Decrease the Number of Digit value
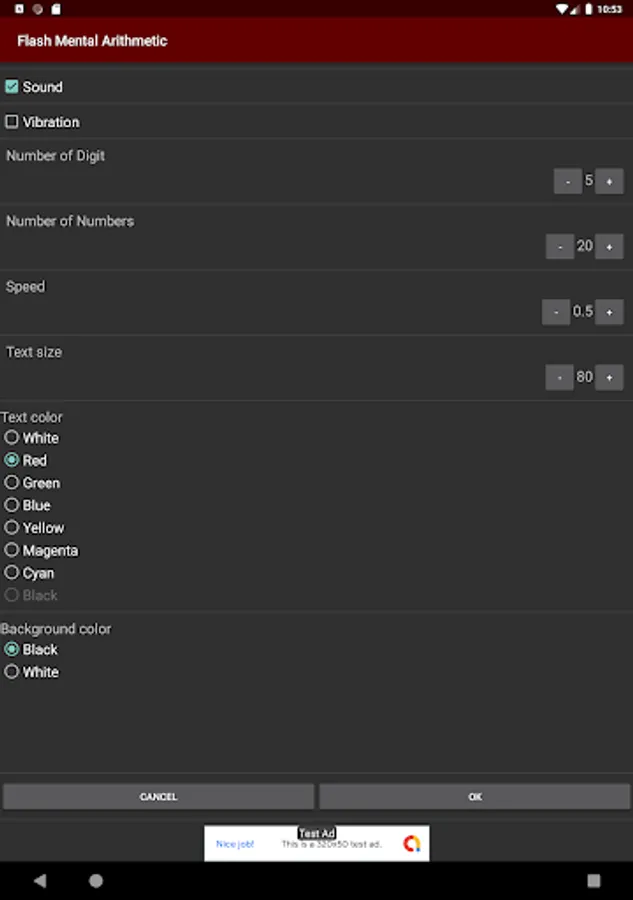The image size is (633, 900). pos(568,181)
